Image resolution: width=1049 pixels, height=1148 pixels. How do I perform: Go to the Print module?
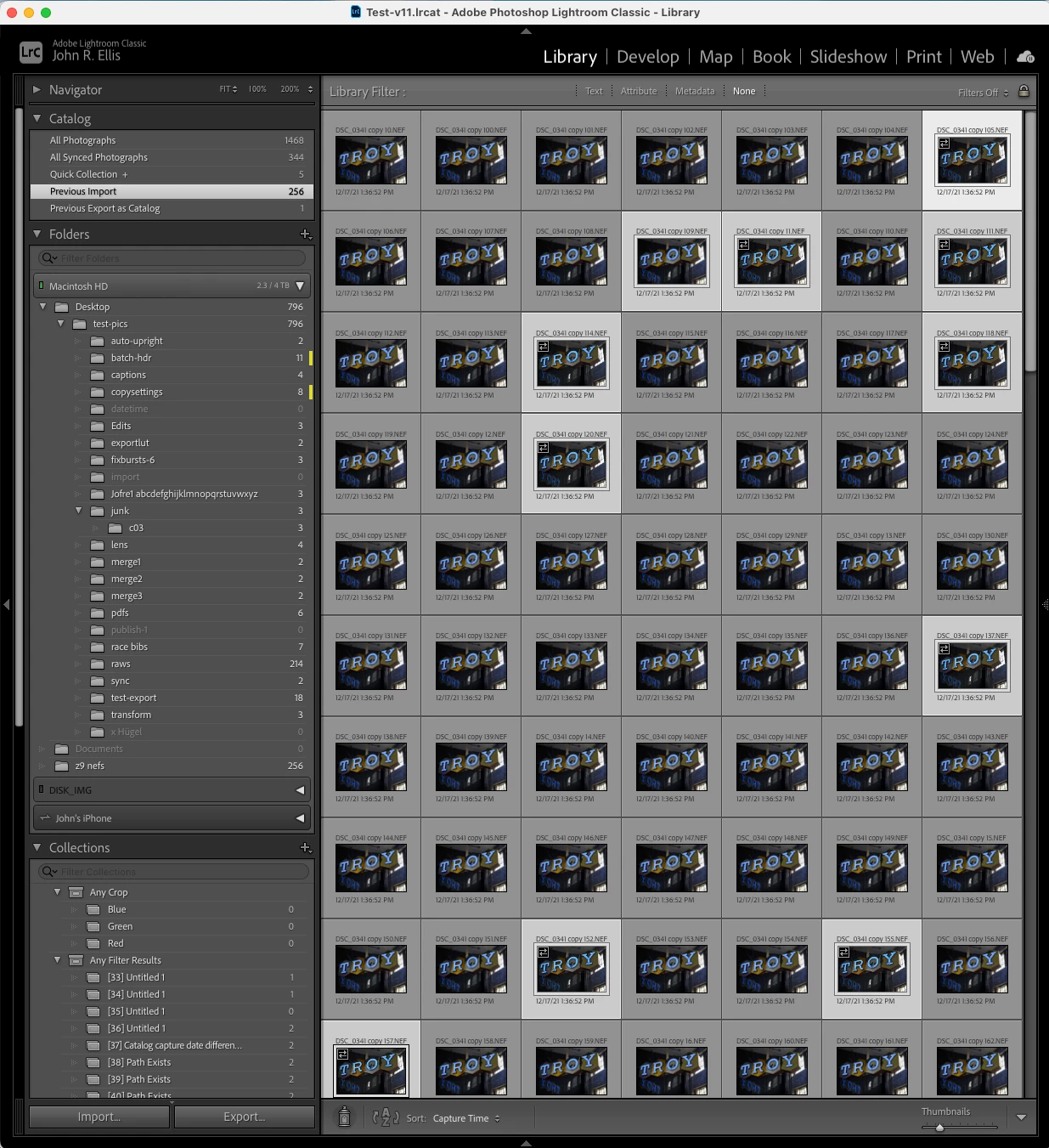coord(924,57)
